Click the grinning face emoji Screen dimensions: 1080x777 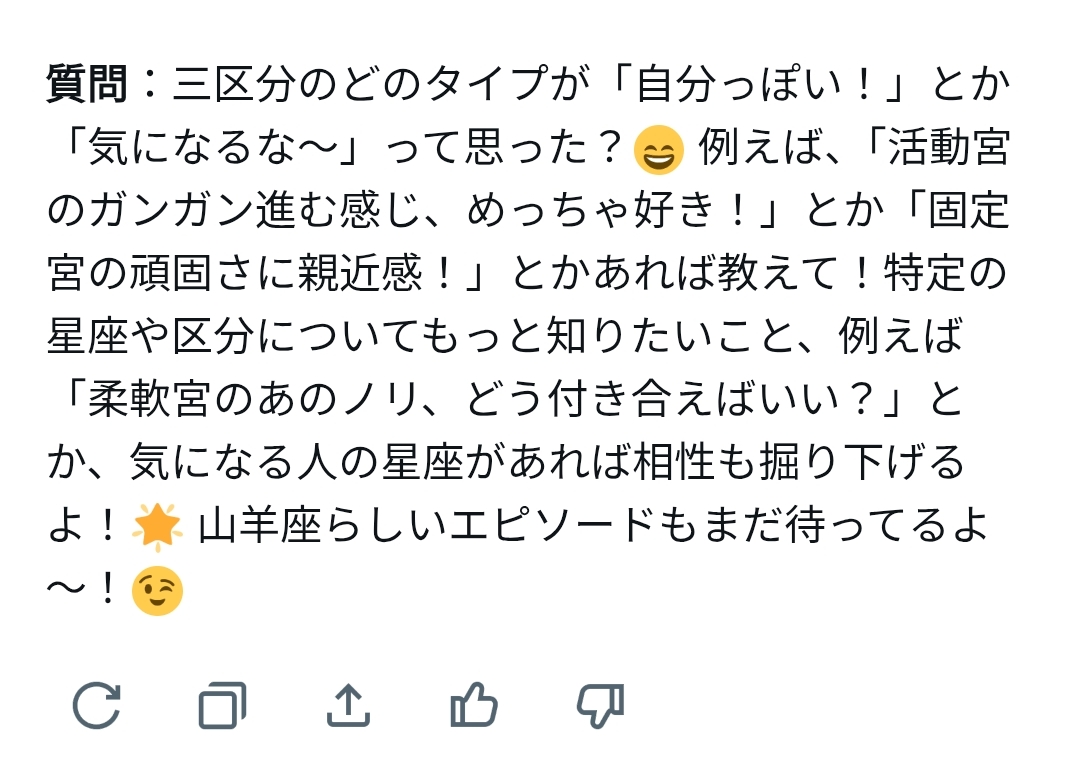pyautogui.click(x=659, y=151)
